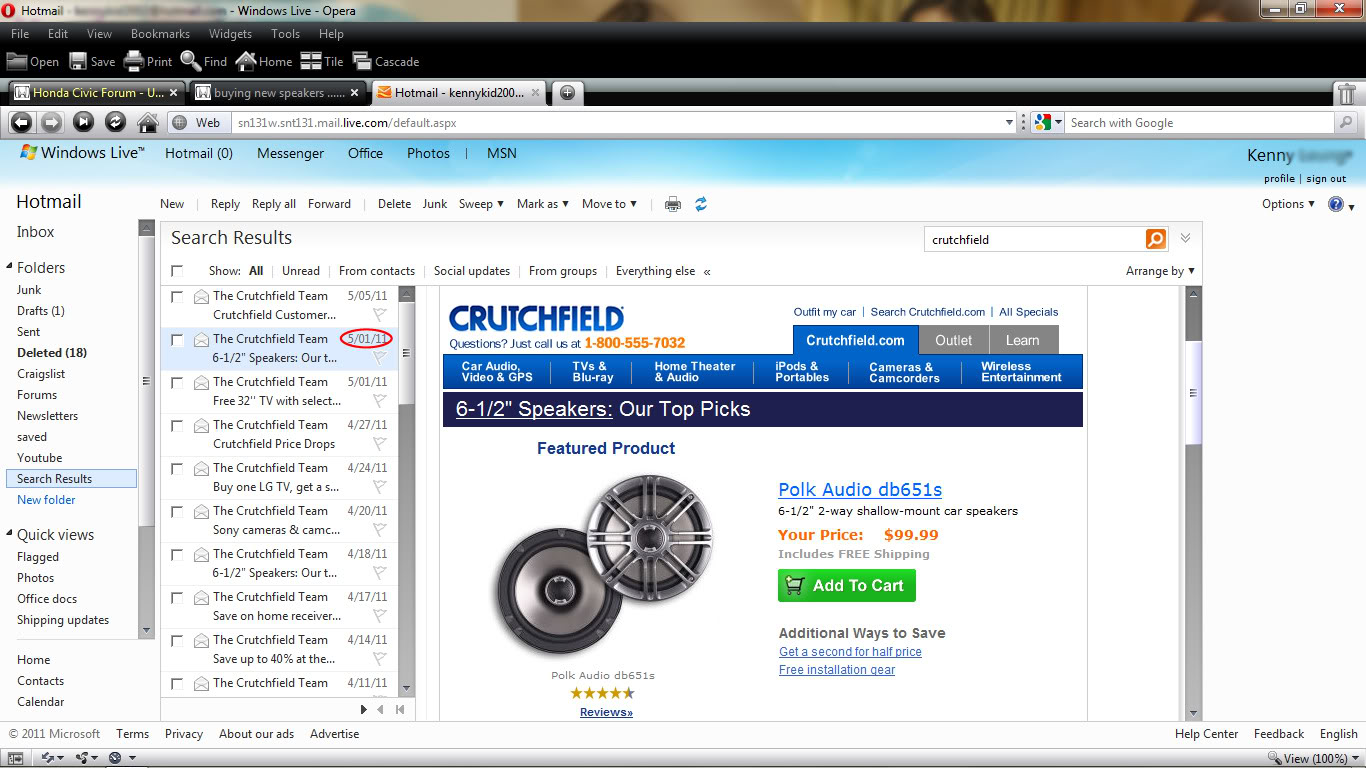Open the Sweep dropdown menu
Screen dimensions: 1366x768
[481, 204]
